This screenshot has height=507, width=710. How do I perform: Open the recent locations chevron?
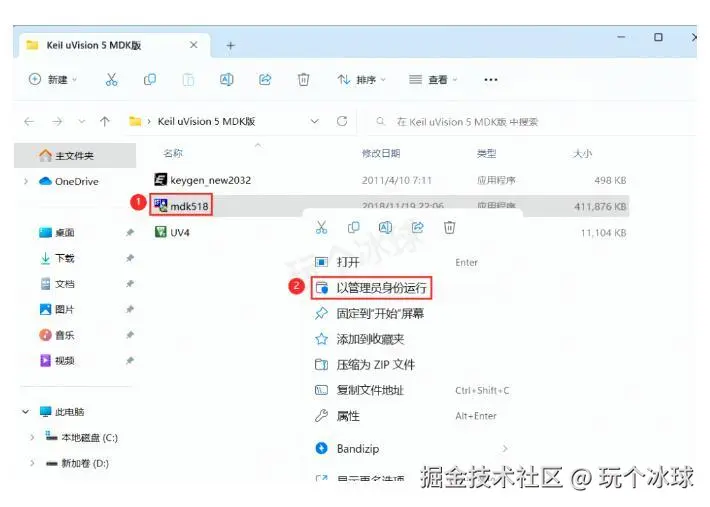82,121
